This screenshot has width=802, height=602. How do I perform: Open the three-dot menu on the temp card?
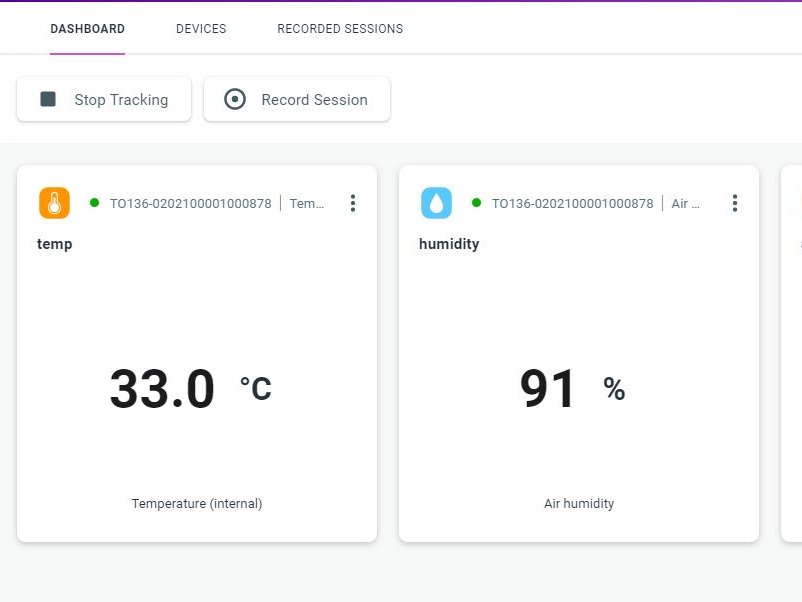pyautogui.click(x=353, y=203)
